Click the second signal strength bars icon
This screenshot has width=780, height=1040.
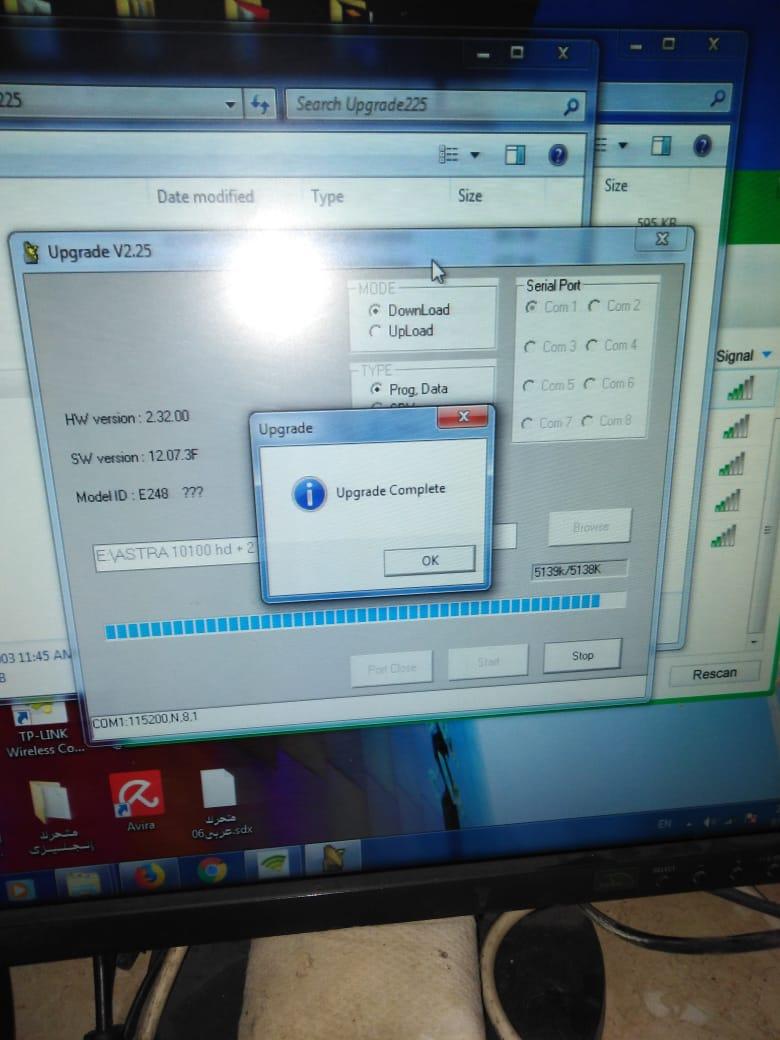click(x=736, y=427)
